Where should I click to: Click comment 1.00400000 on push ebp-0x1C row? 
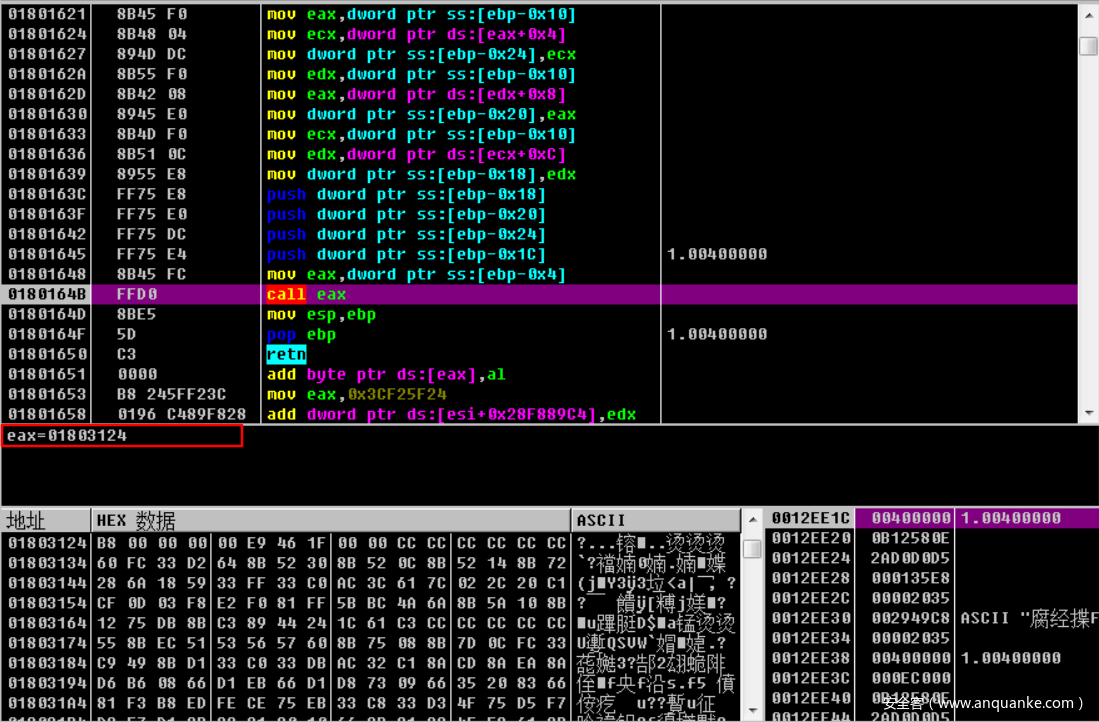point(717,254)
